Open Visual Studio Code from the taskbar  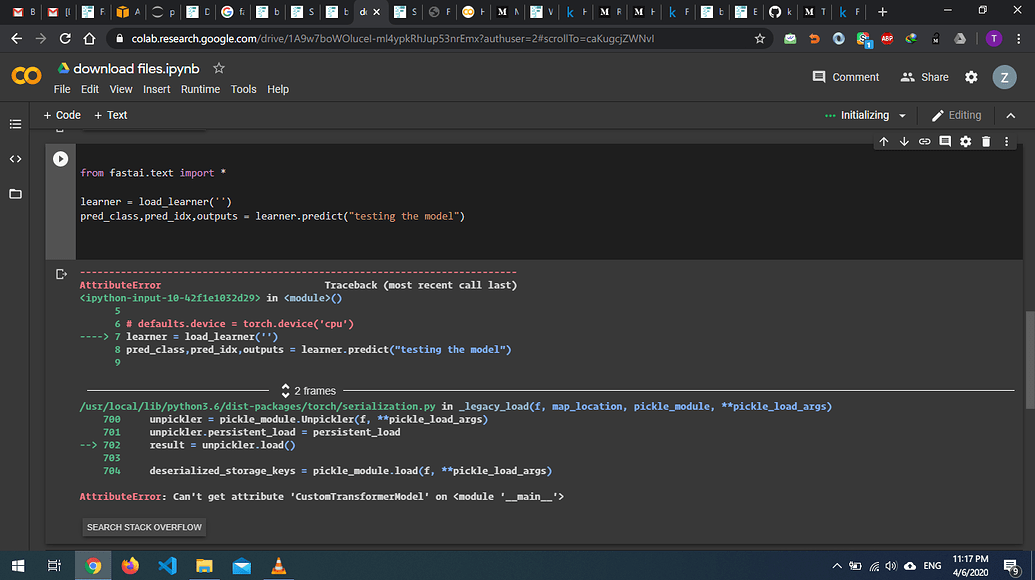point(166,566)
